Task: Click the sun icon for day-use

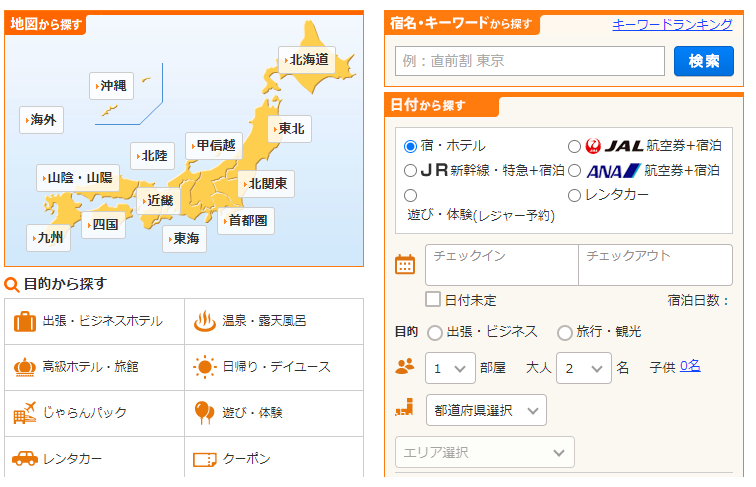Action: 204,367
